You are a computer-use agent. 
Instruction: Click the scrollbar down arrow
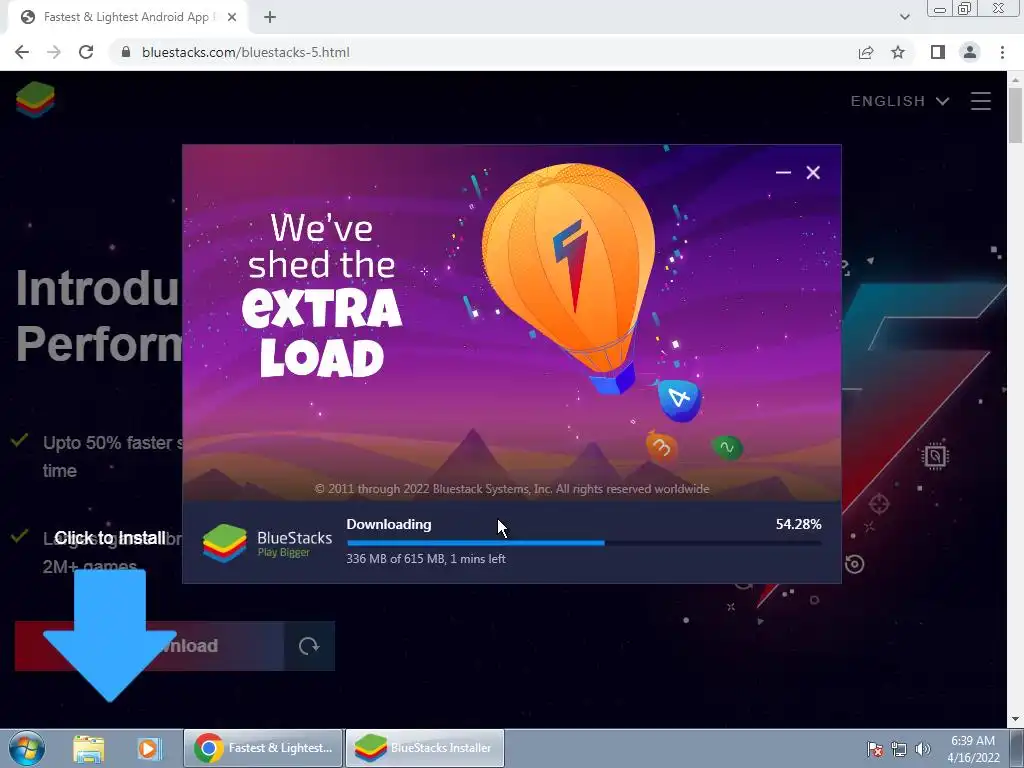[x=1016, y=720]
